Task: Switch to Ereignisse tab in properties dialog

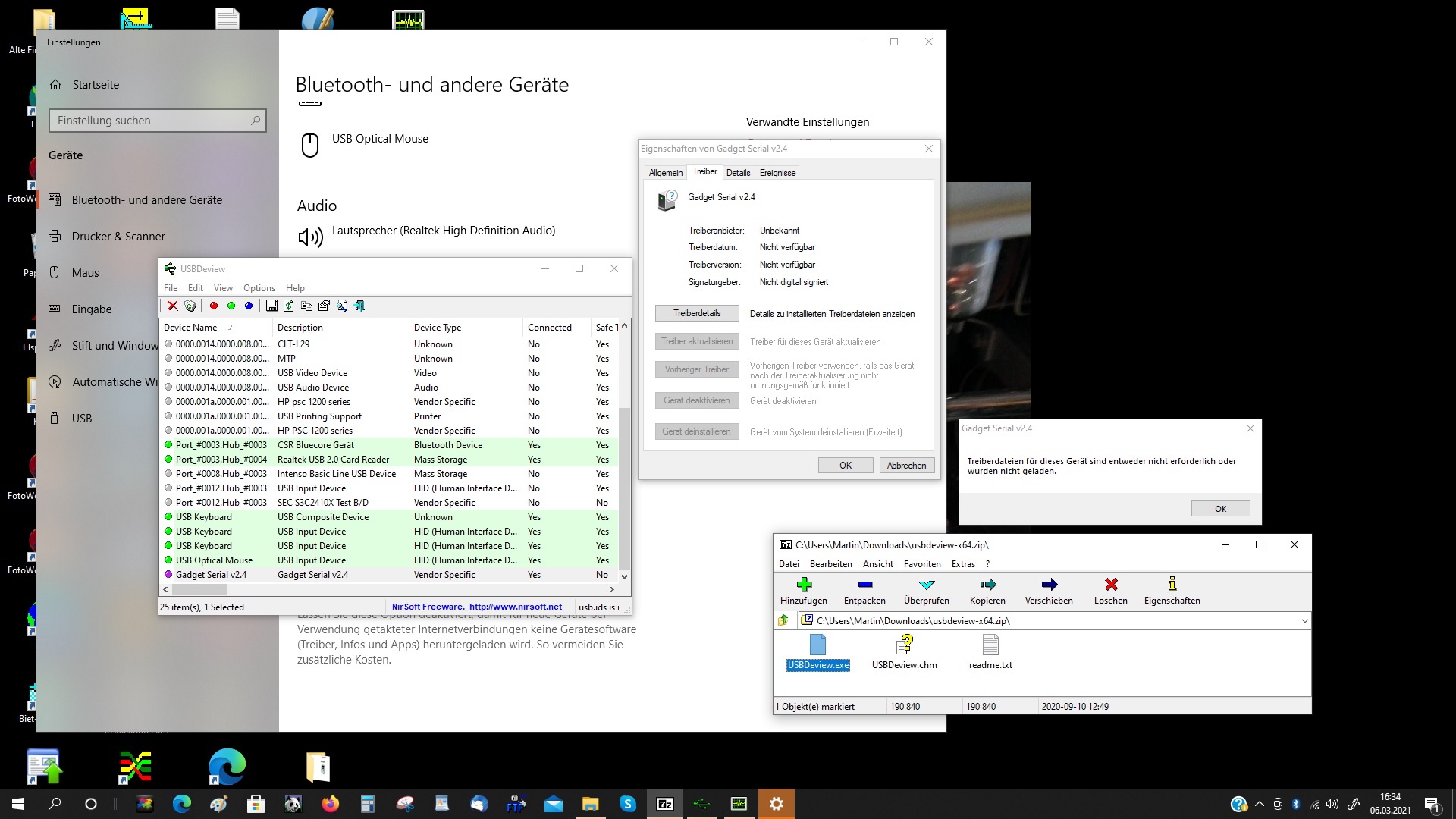Action: [777, 173]
